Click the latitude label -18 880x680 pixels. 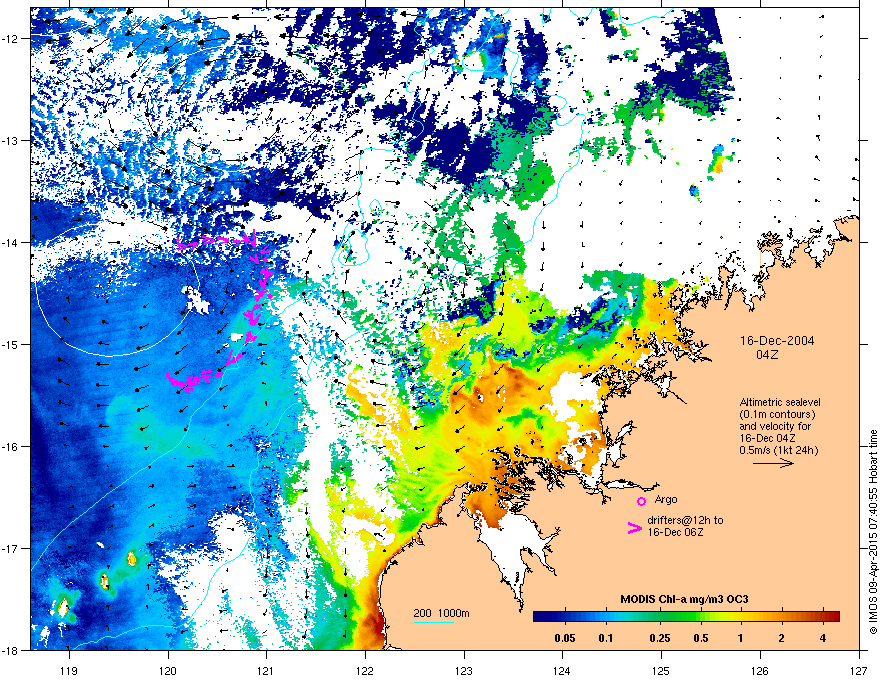(11, 650)
